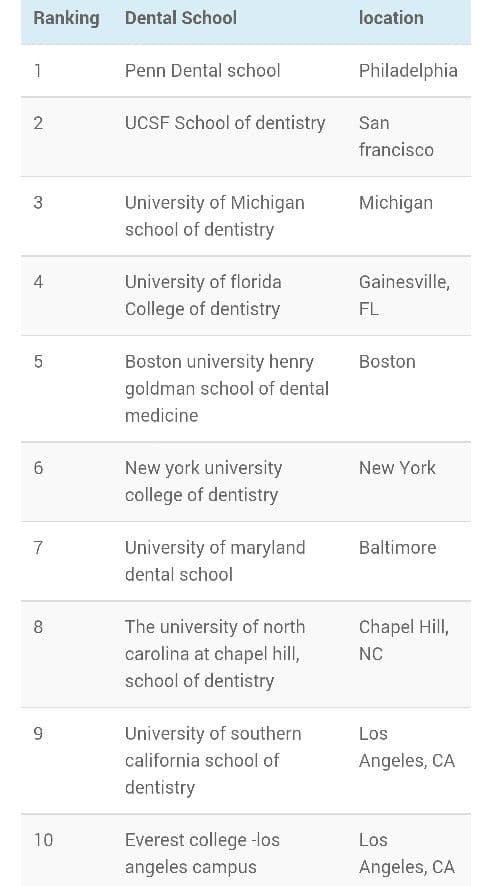Viewport: 494px width, 886px height.
Task: Click the location column header
Action: pyautogui.click(x=391, y=18)
